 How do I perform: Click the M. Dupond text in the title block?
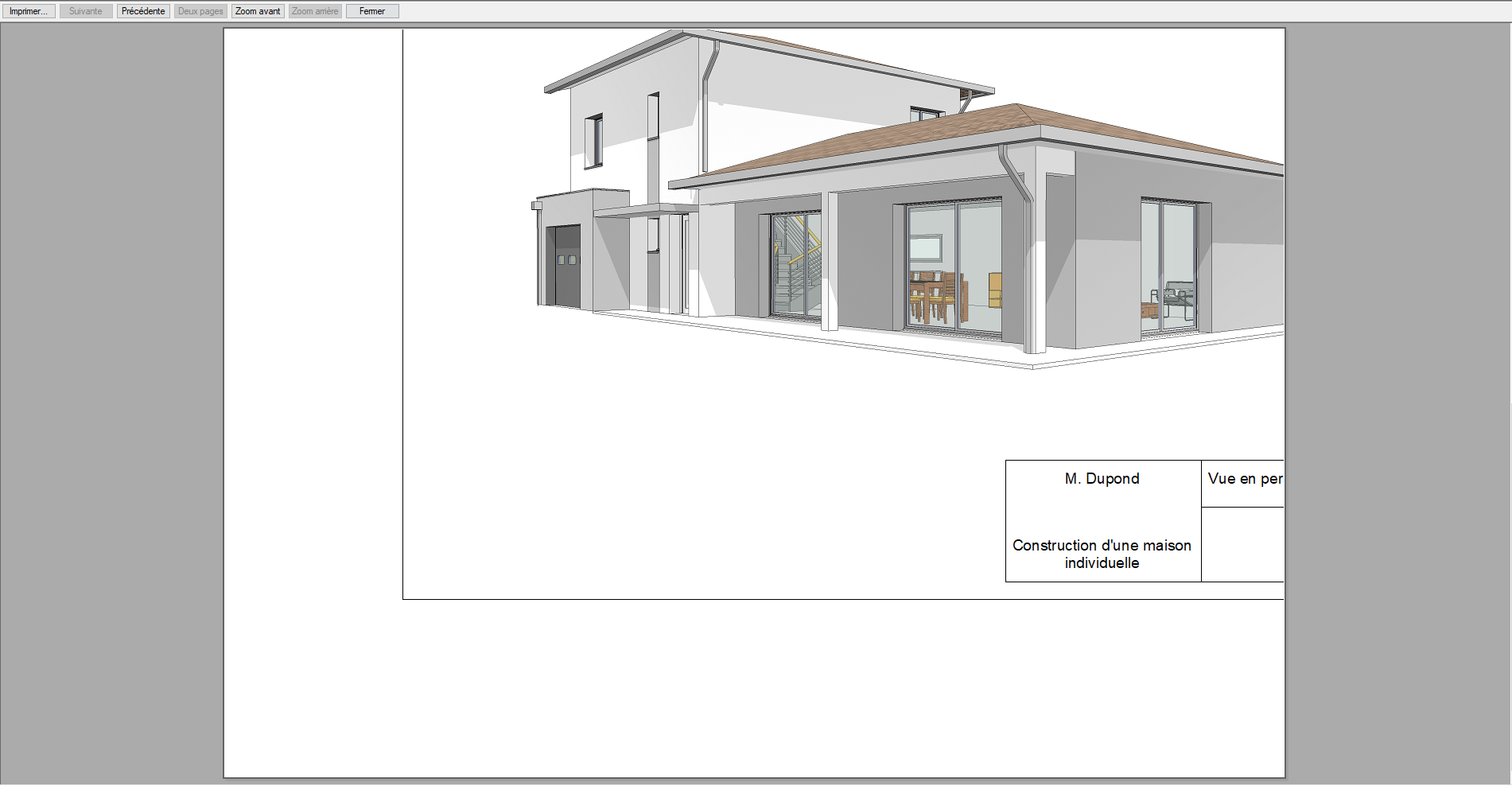1102,479
